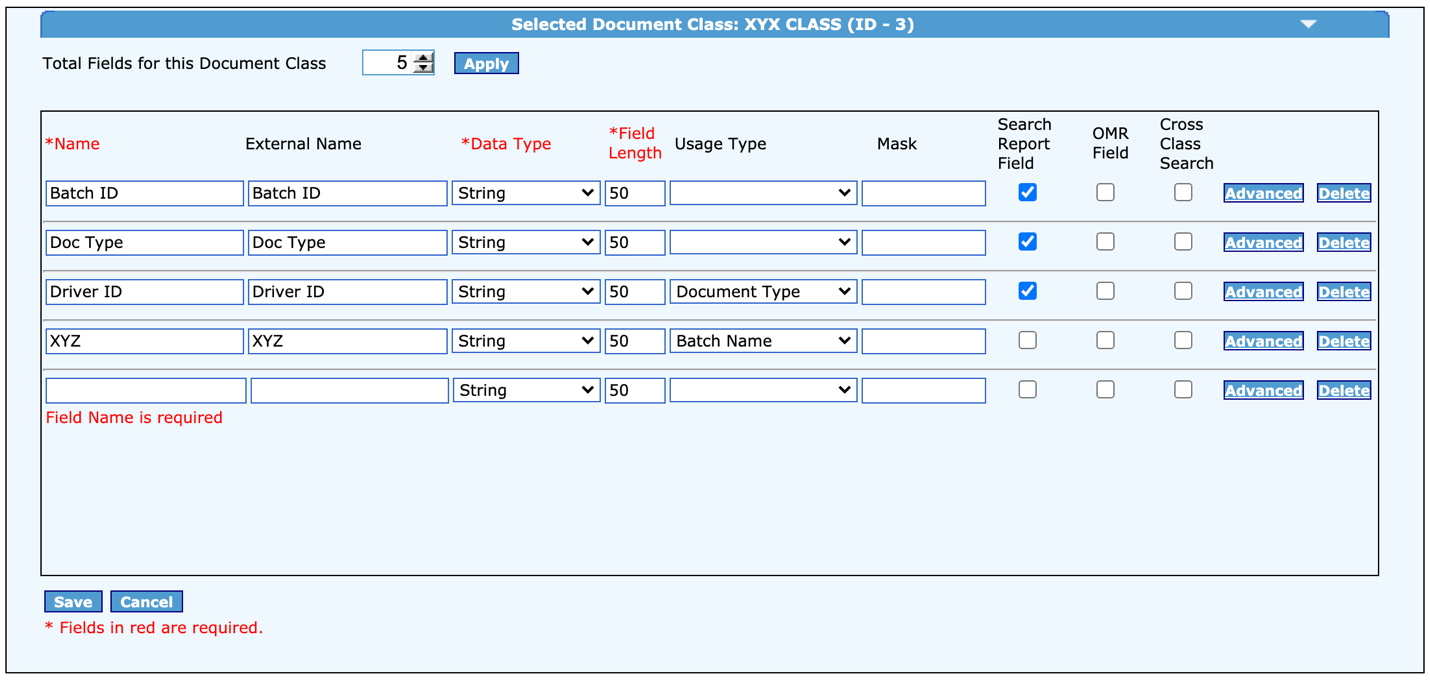The height and width of the screenshot is (684, 1430).
Task: Click the Mask field for Batch ID row
Action: pyautogui.click(x=923, y=193)
